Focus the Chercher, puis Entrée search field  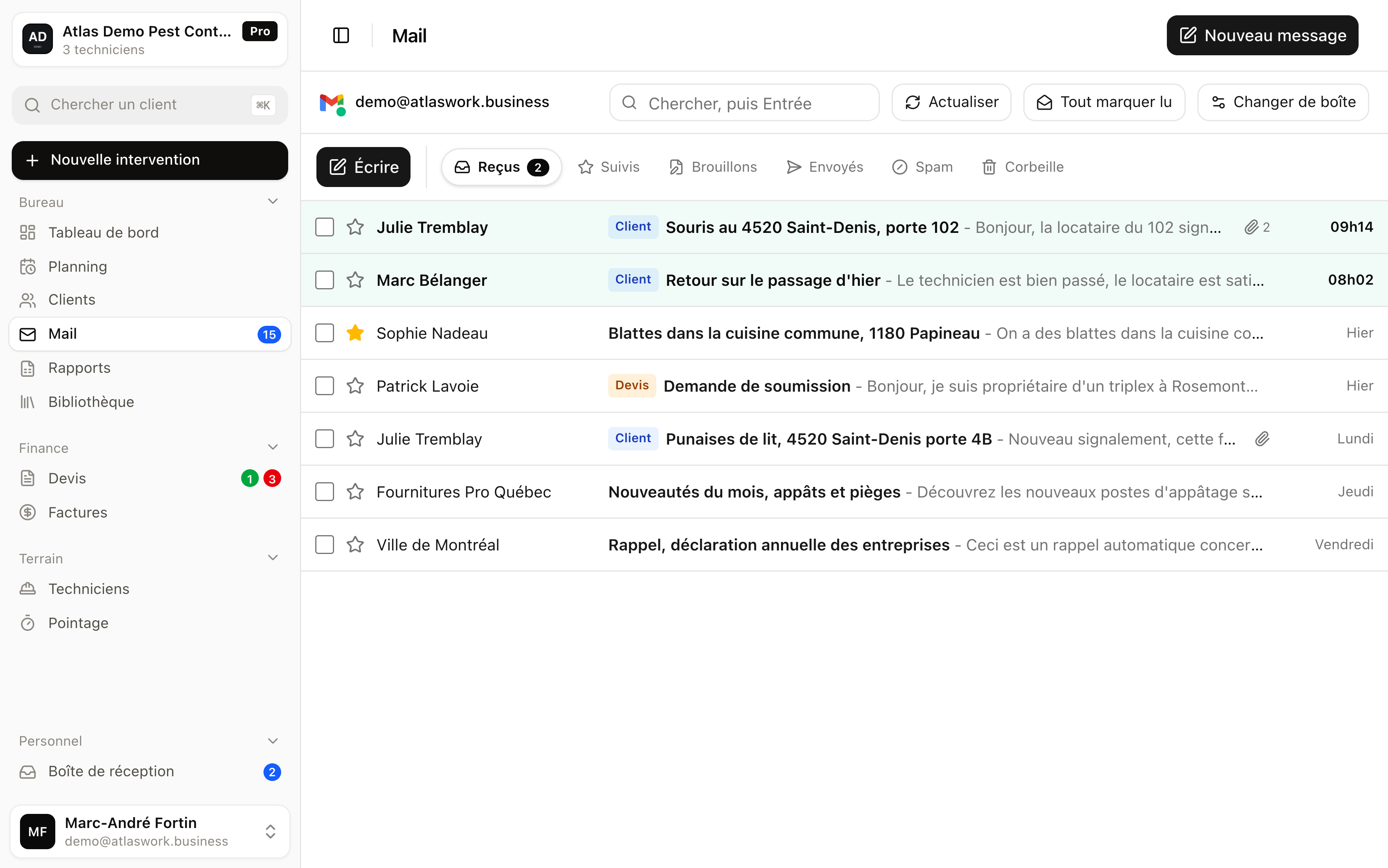[x=744, y=103]
